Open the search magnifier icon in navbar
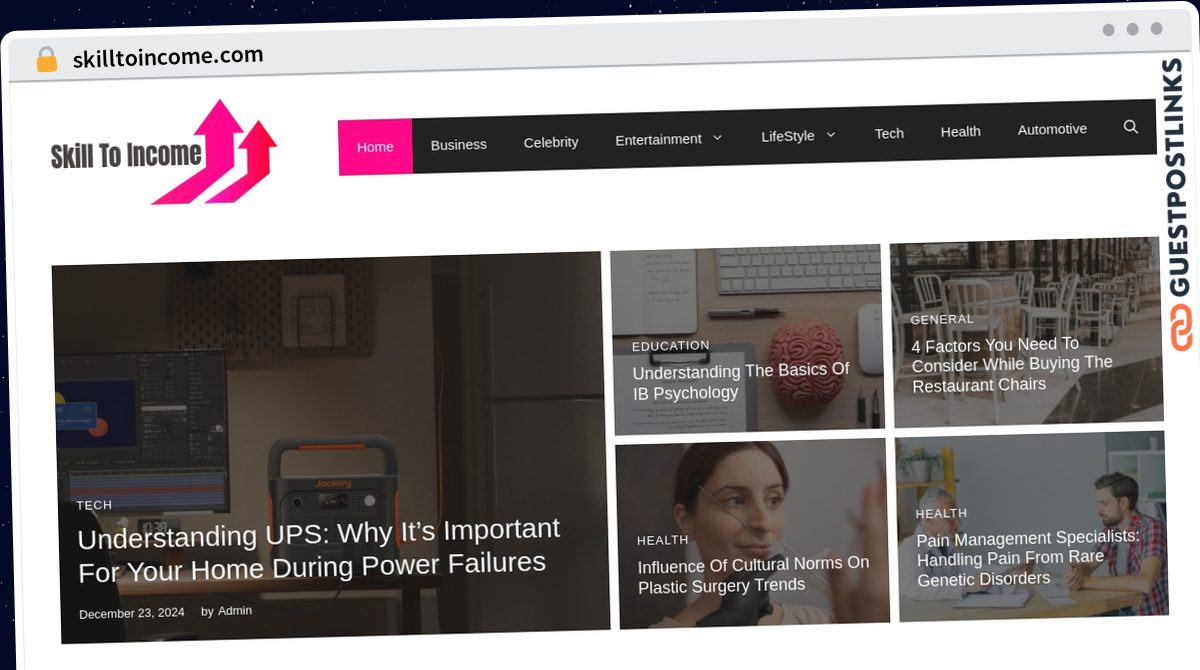 point(1131,127)
